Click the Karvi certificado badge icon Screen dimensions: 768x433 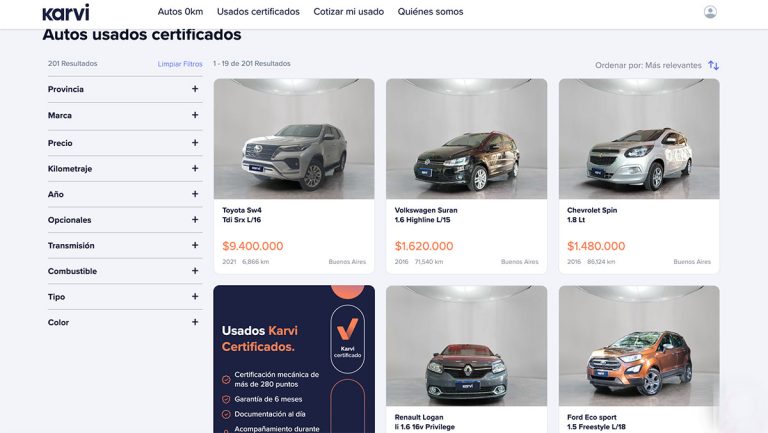tap(347, 338)
